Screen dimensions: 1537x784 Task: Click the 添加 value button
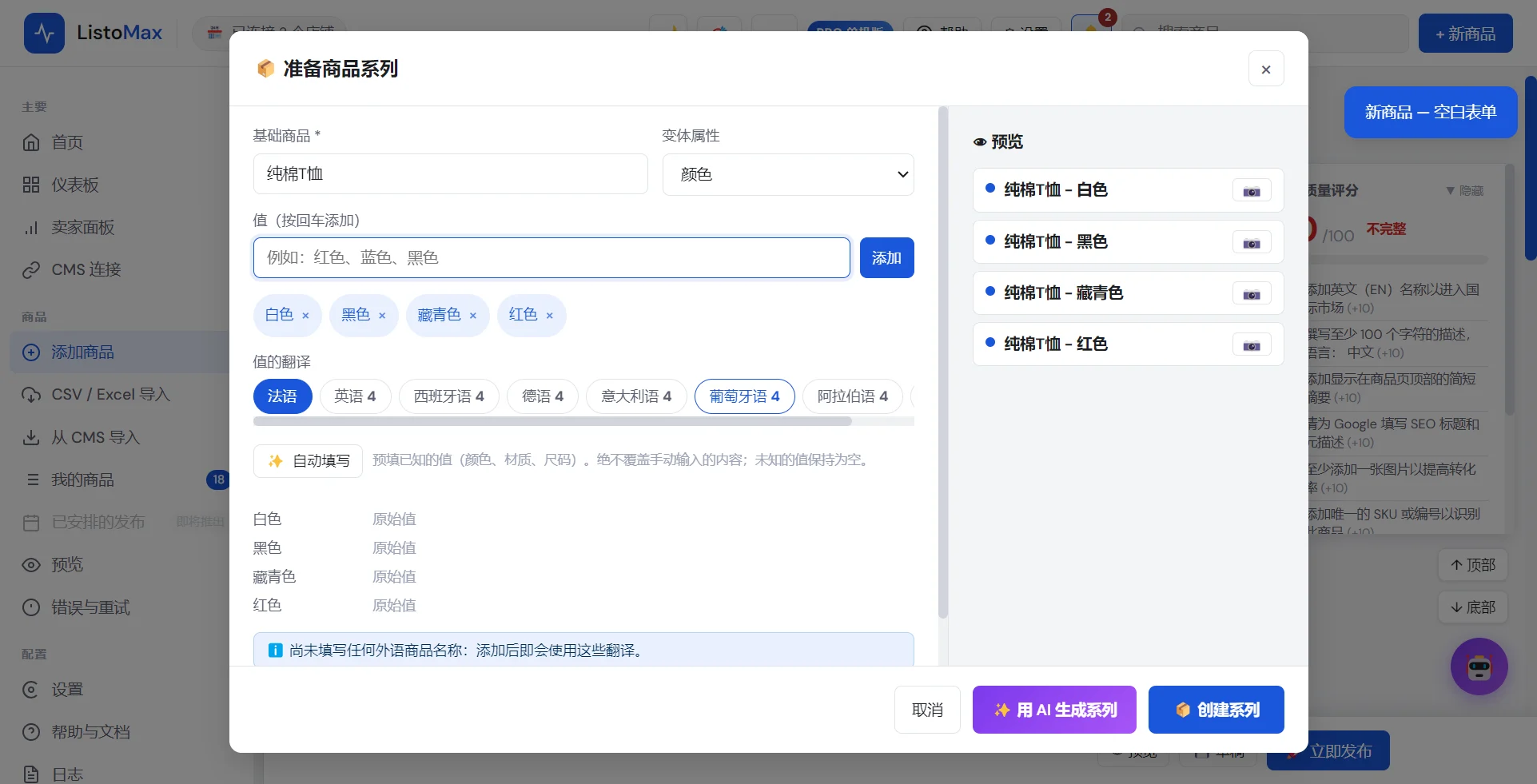(886, 258)
